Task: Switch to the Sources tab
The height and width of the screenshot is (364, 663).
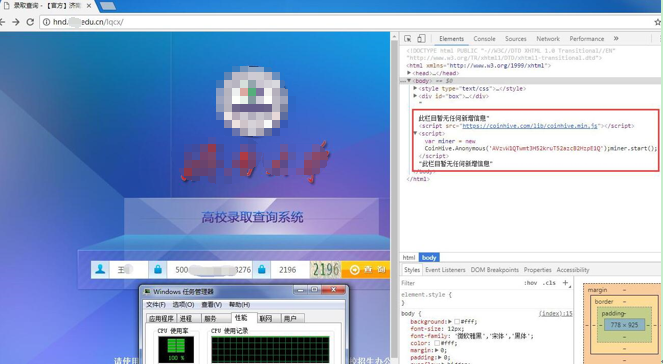Action: click(516, 38)
